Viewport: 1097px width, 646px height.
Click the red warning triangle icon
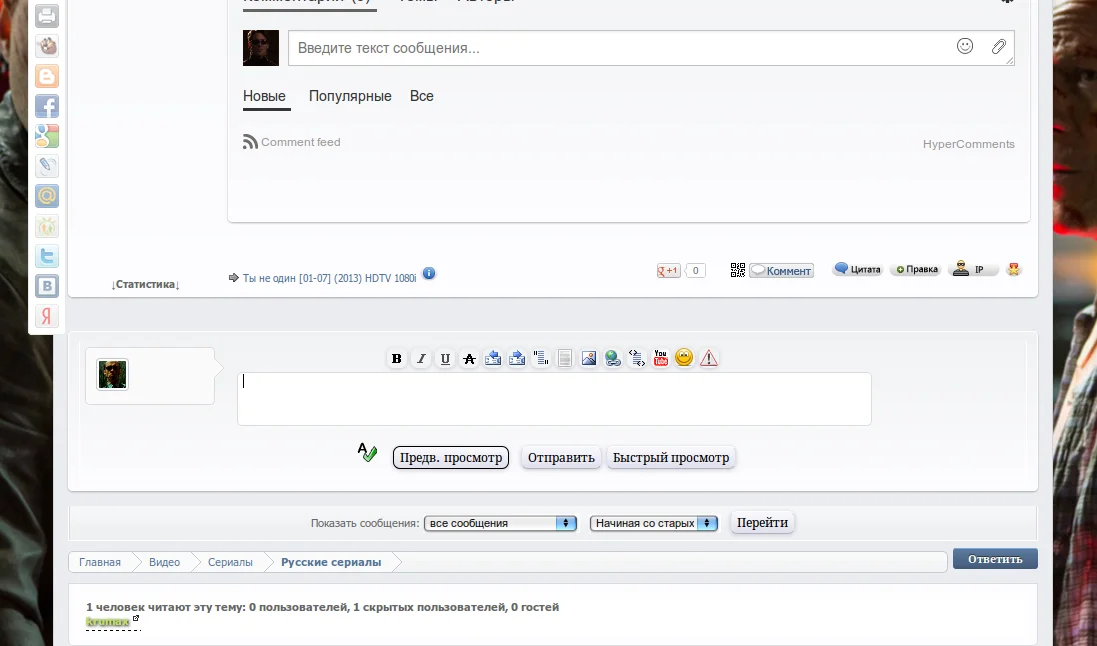[x=709, y=358]
